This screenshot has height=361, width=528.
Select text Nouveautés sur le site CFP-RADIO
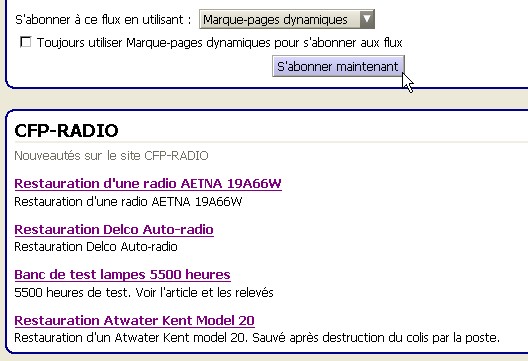click(x=111, y=156)
